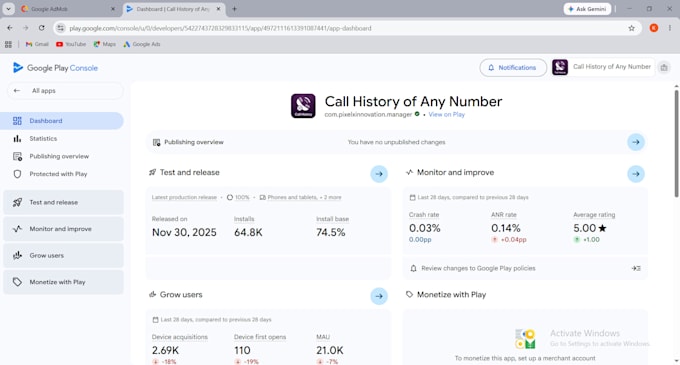Image resolution: width=680 pixels, height=365 pixels.
Task: Open Publishing overview card arrow
Action: [636, 142]
